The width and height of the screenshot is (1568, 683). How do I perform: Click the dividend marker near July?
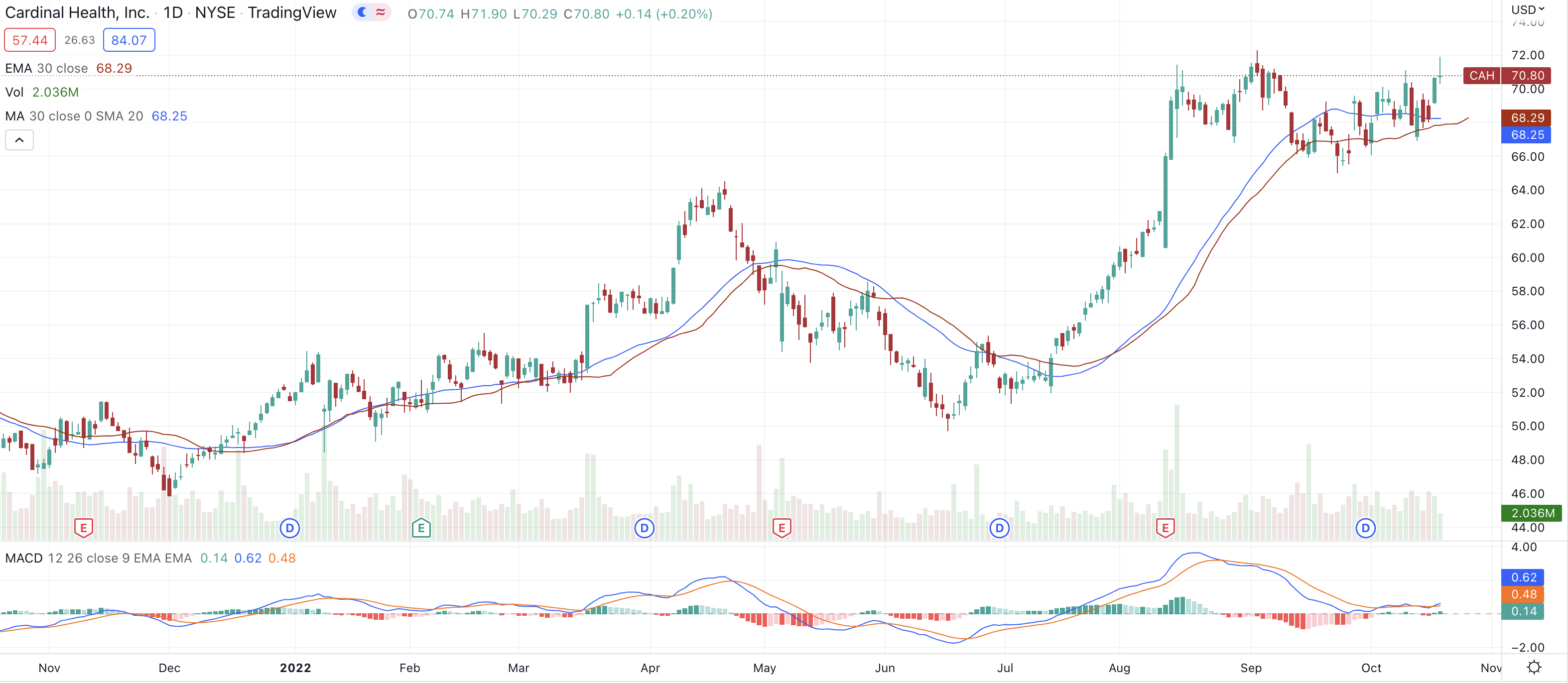coord(999,528)
